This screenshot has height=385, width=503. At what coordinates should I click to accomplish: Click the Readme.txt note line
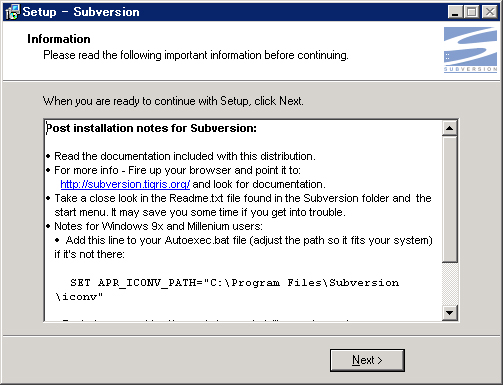tap(243, 205)
